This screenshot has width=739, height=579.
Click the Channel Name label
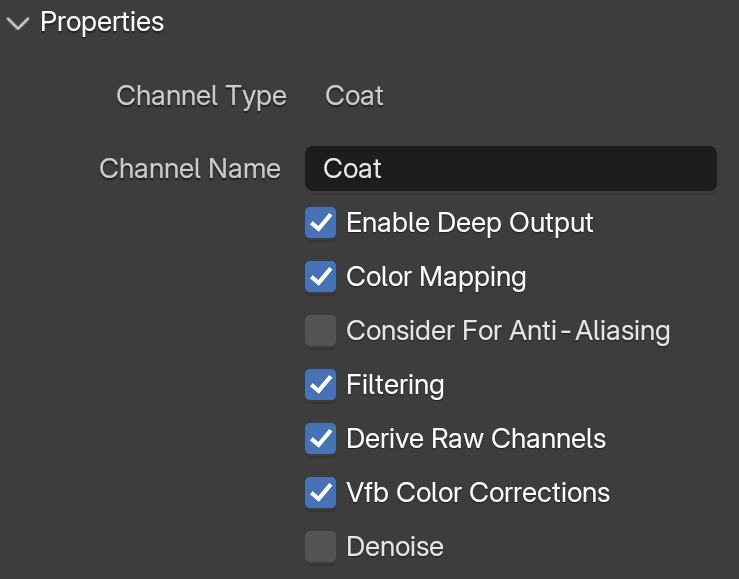tap(190, 169)
